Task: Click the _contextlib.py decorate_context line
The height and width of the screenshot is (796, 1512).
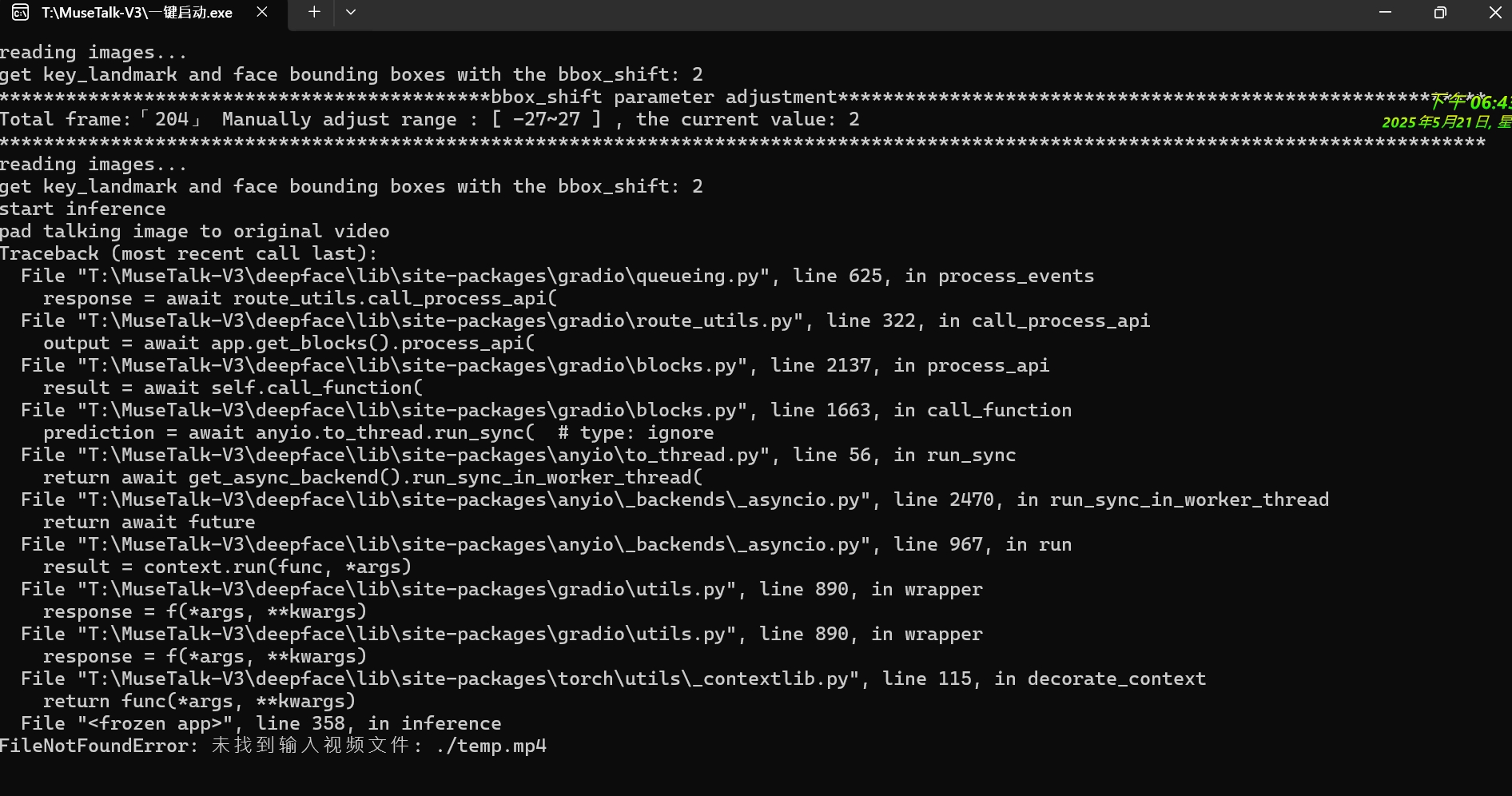Action: (614, 679)
